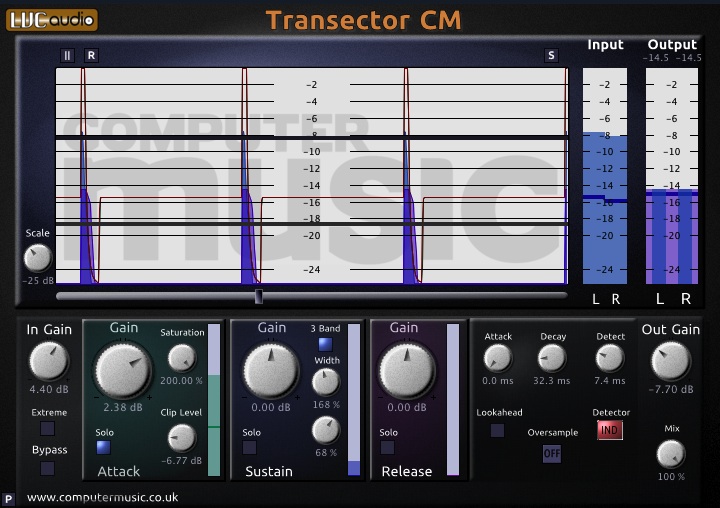Click the Sustain section level meter

coord(354,400)
